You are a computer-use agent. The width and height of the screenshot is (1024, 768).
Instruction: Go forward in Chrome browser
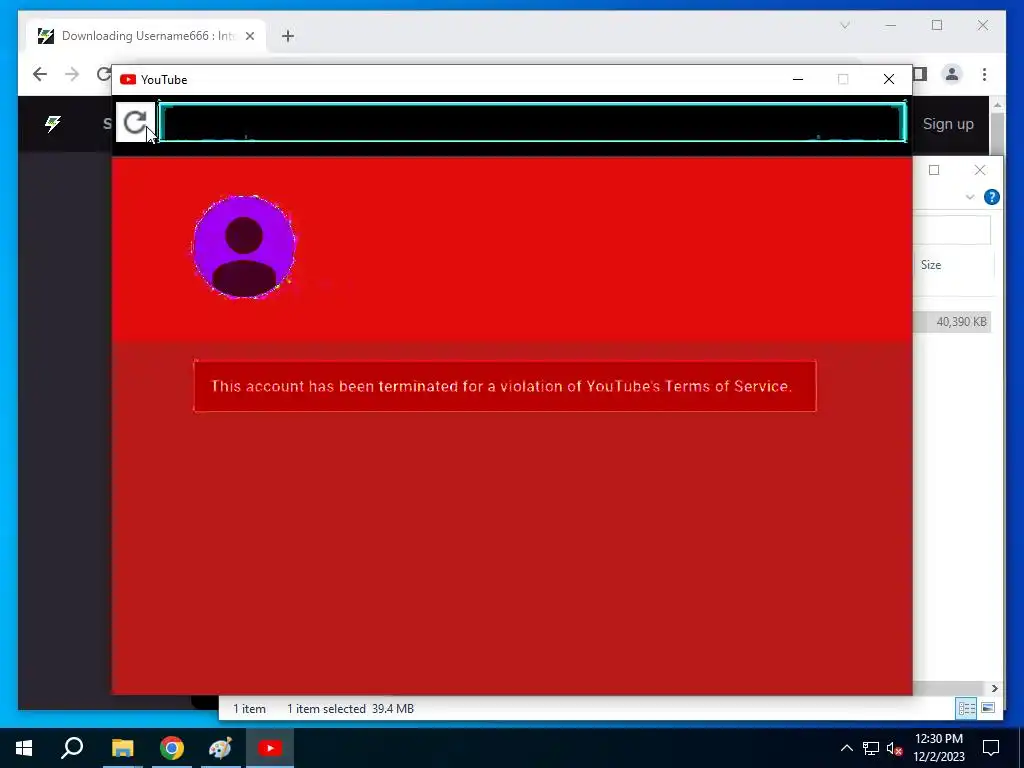click(72, 74)
